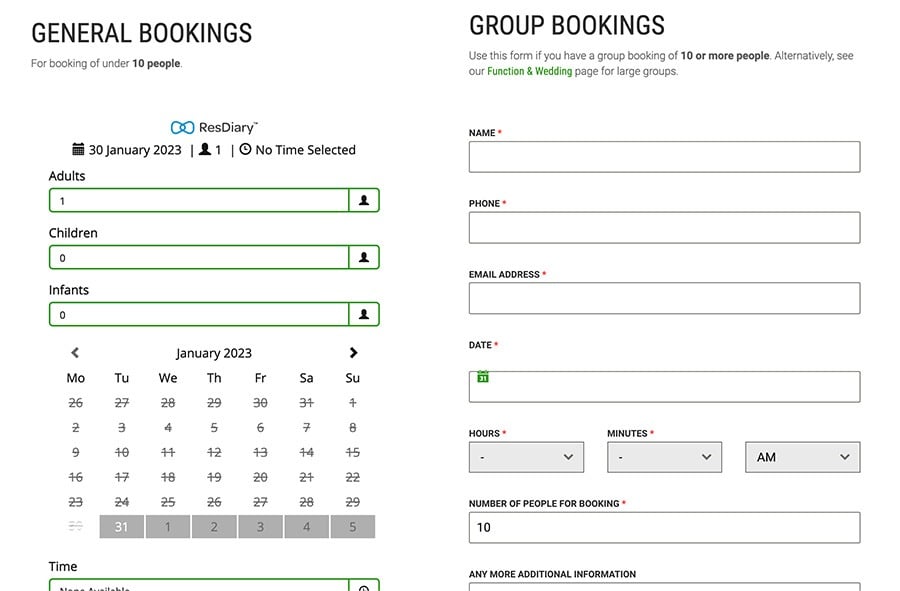Viewport: 900px width, 591px height.
Task: Click the calendar icon beside 30 January 2023
Action: [x=78, y=149]
